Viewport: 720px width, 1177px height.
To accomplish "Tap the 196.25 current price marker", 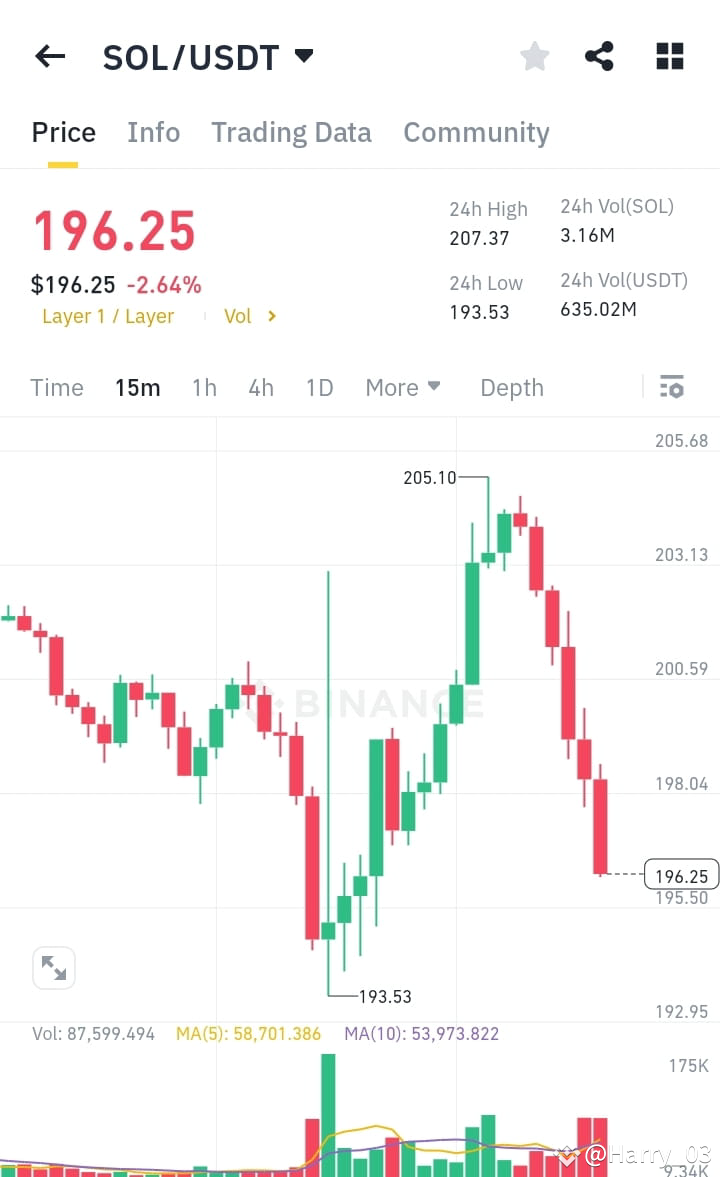I will point(681,874).
